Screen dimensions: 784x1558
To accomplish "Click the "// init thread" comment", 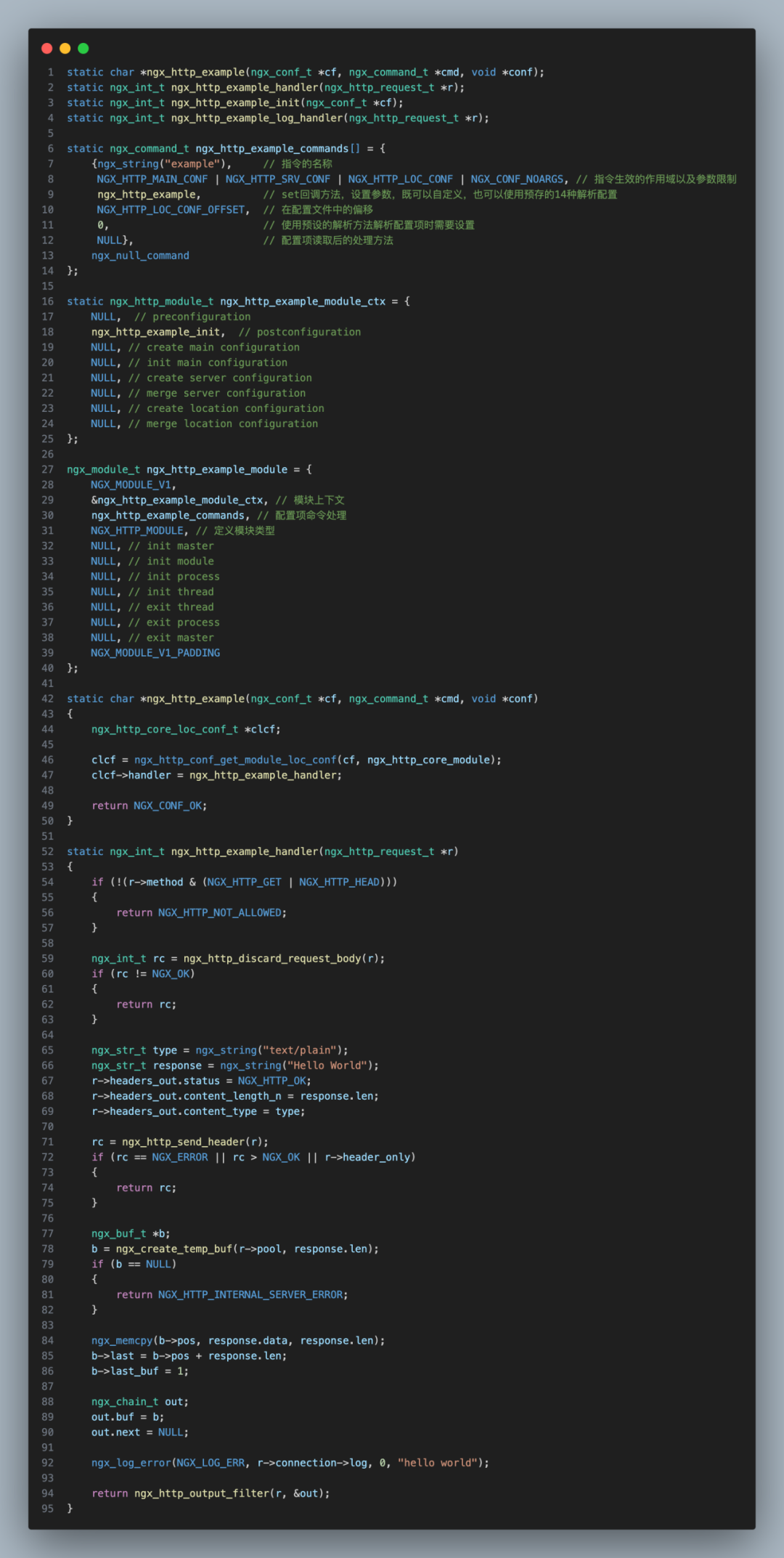I will click(x=171, y=592).
